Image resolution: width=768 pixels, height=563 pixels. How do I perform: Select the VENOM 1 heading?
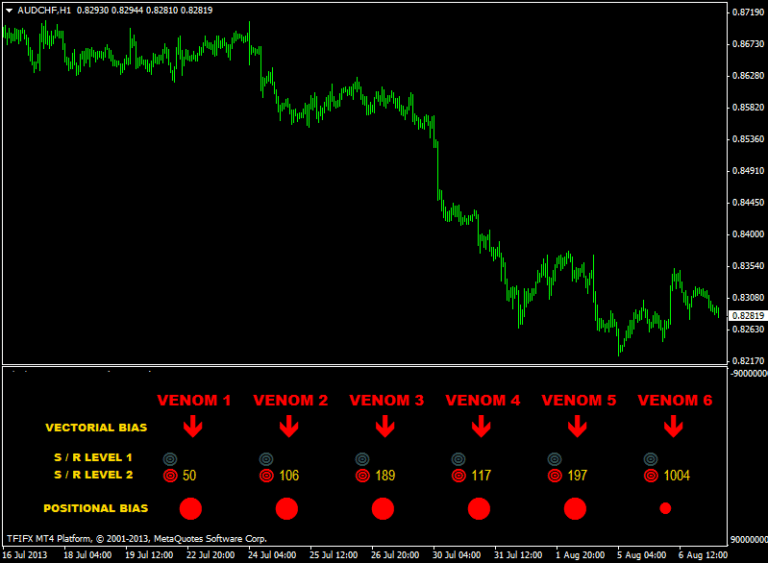(193, 401)
